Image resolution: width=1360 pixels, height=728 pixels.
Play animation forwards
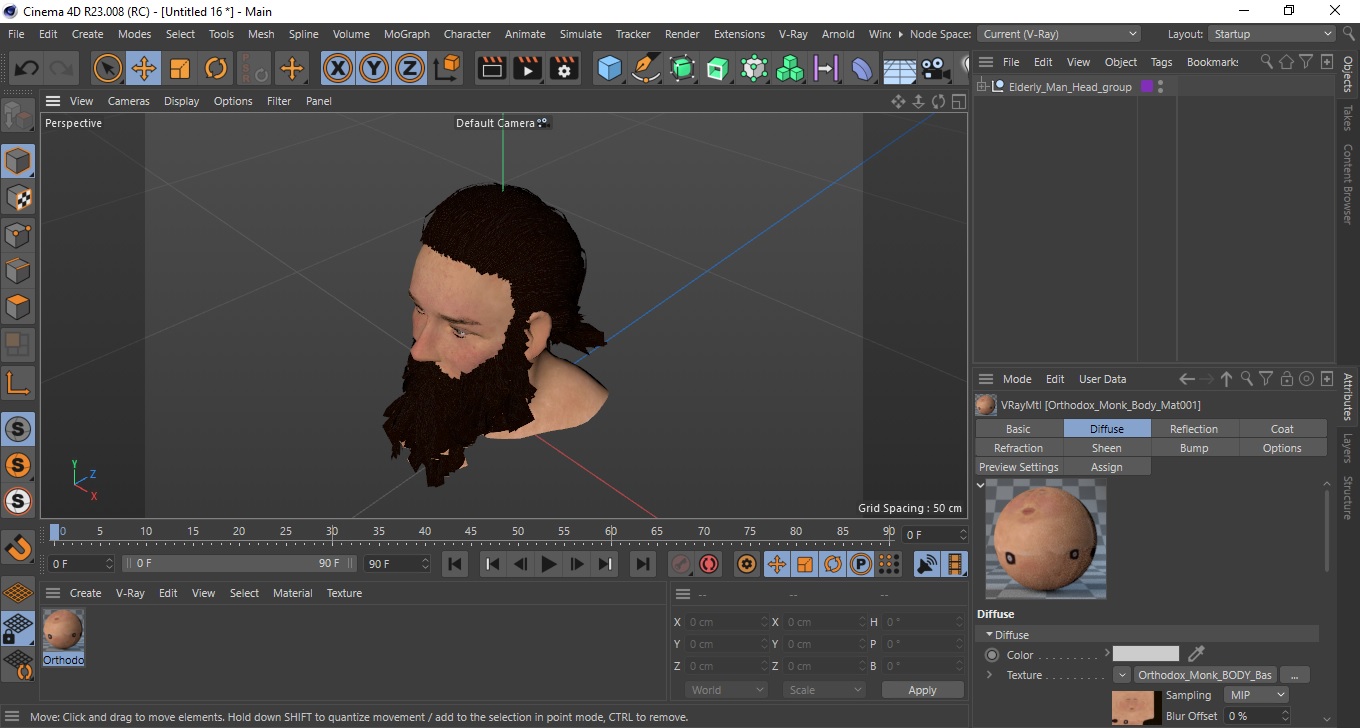548,564
